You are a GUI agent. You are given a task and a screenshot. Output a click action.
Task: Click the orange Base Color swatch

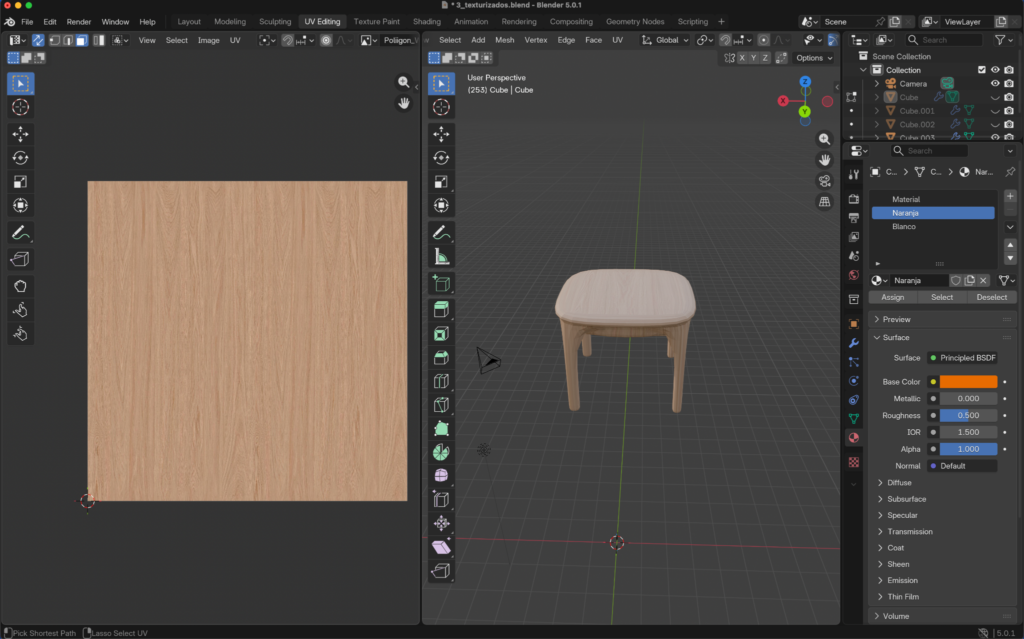(967, 382)
